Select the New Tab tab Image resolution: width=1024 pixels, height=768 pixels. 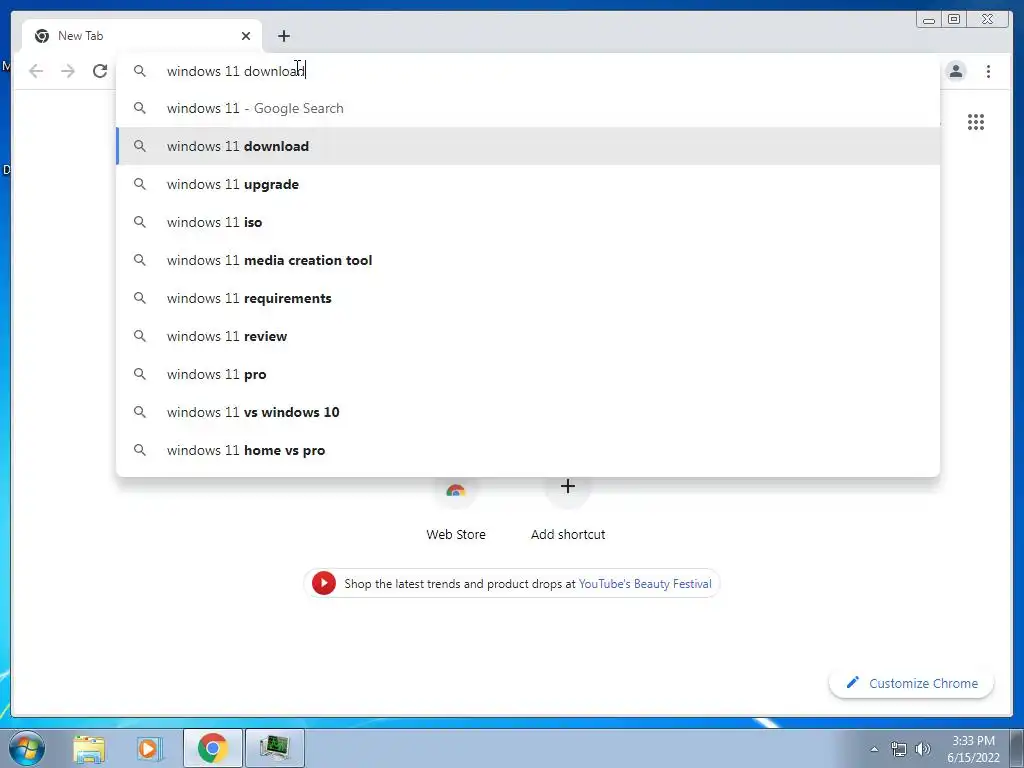point(142,36)
